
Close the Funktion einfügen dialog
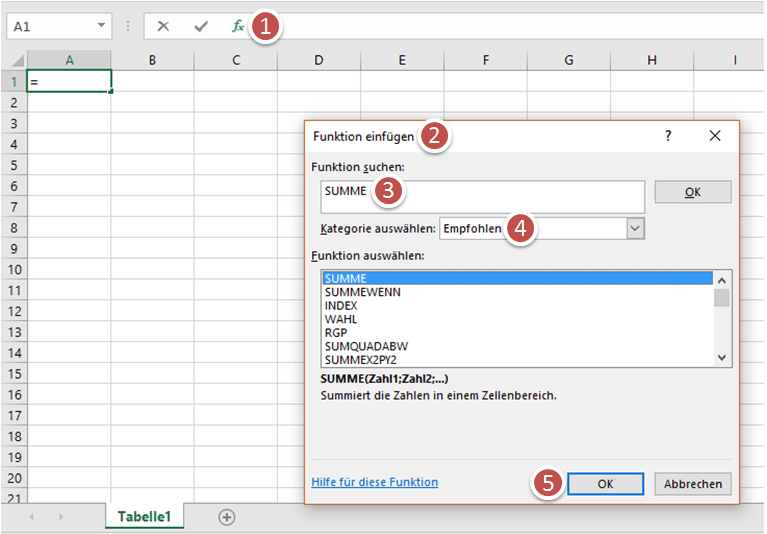(x=715, y=136)
